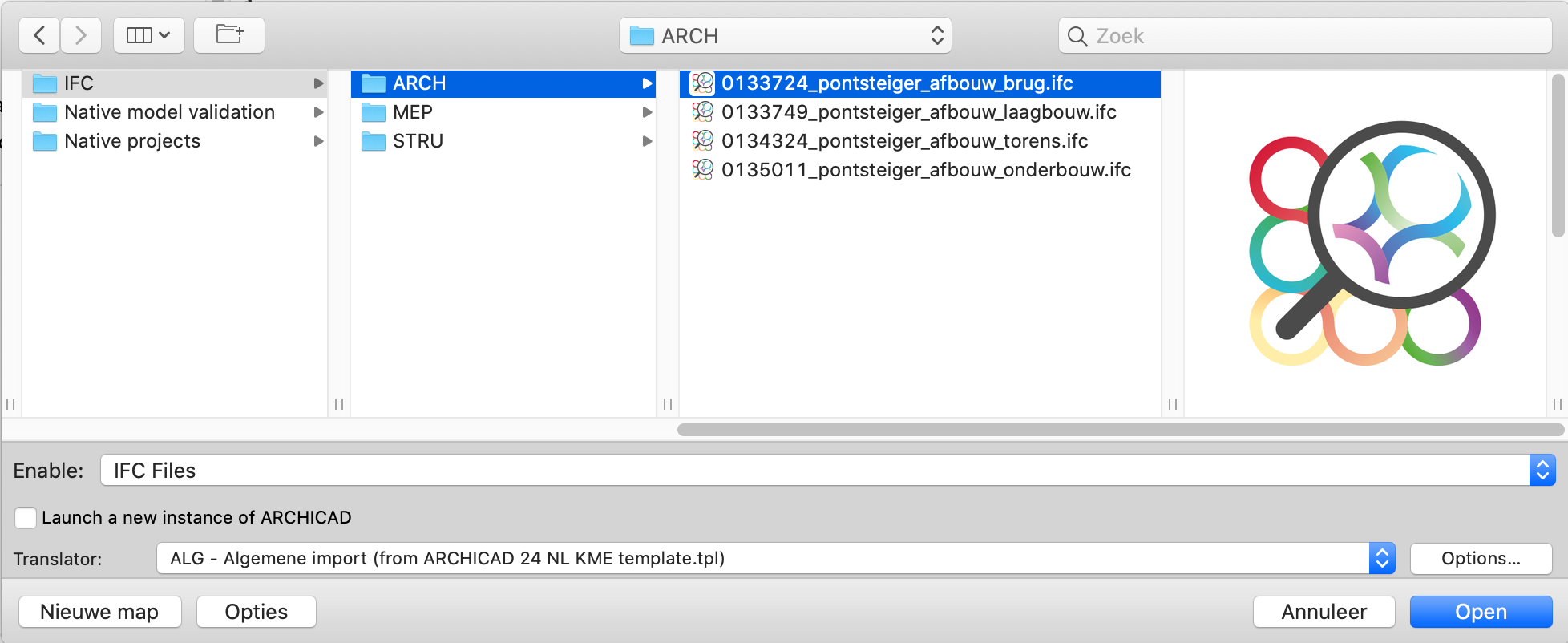The width and height of the screenshot is (1568, 643).
Task: Cancel with the Annuleer button
Action: [x=1324, y=612]
